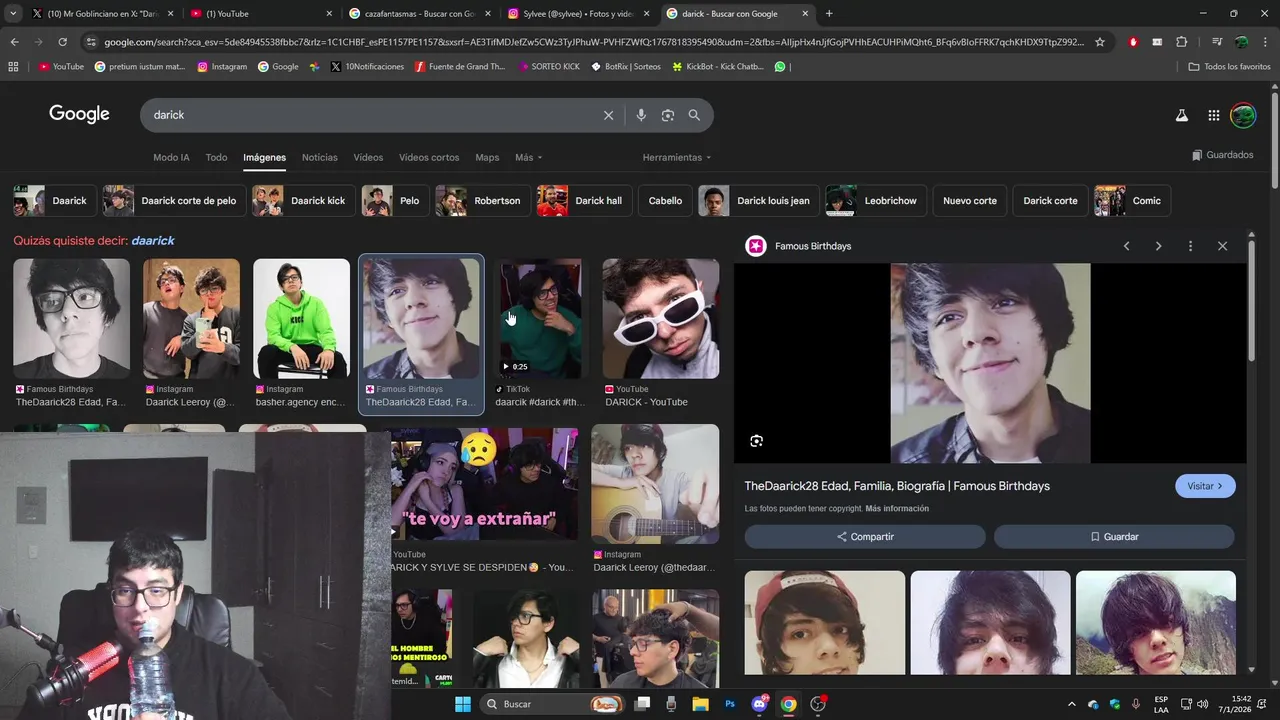Switch to the Modo IA tab
The width and height of the screenshot is (1280, 720).
click(x=171, y=158)
